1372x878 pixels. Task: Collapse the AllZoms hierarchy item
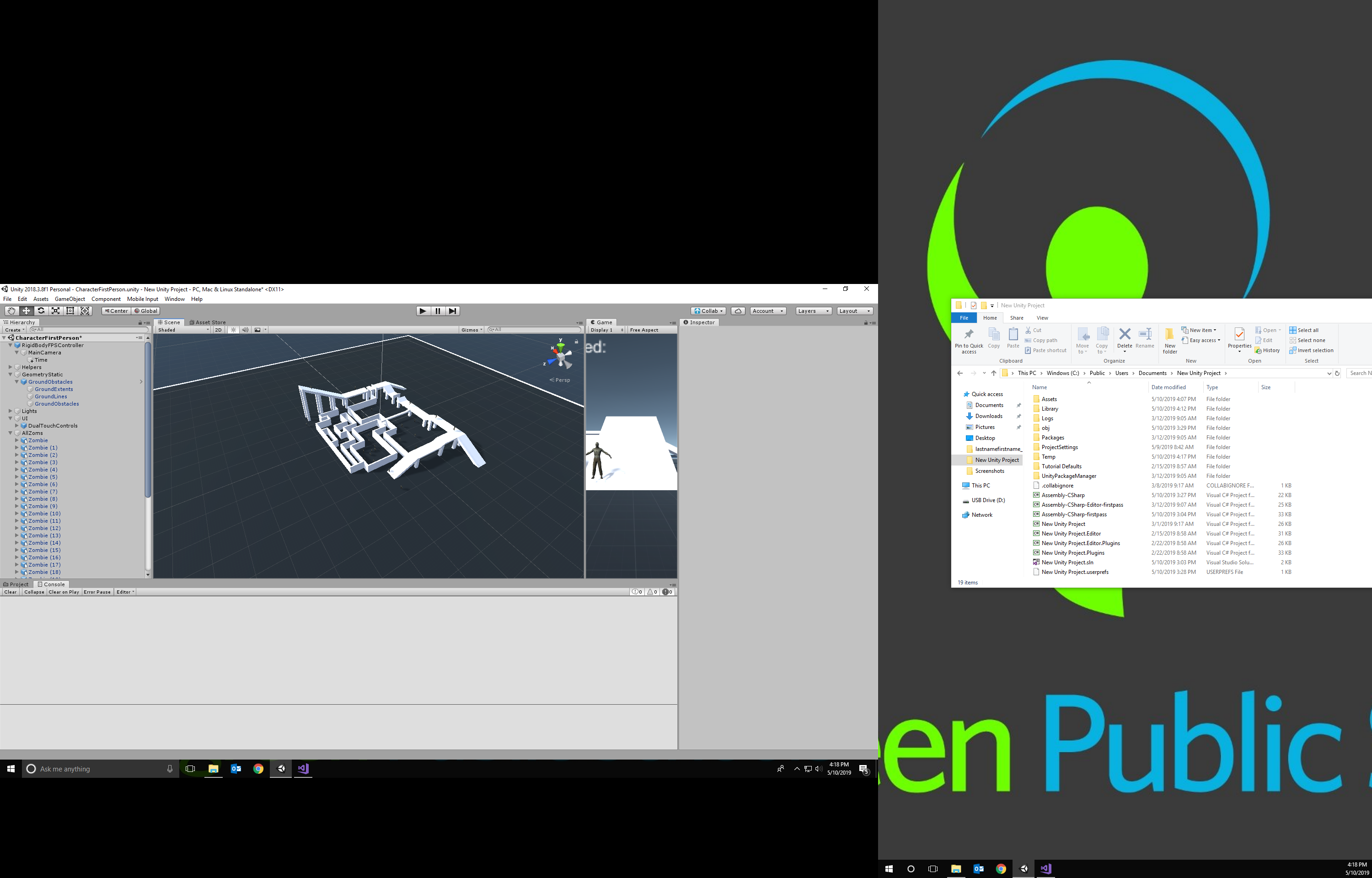coord(10,434)
